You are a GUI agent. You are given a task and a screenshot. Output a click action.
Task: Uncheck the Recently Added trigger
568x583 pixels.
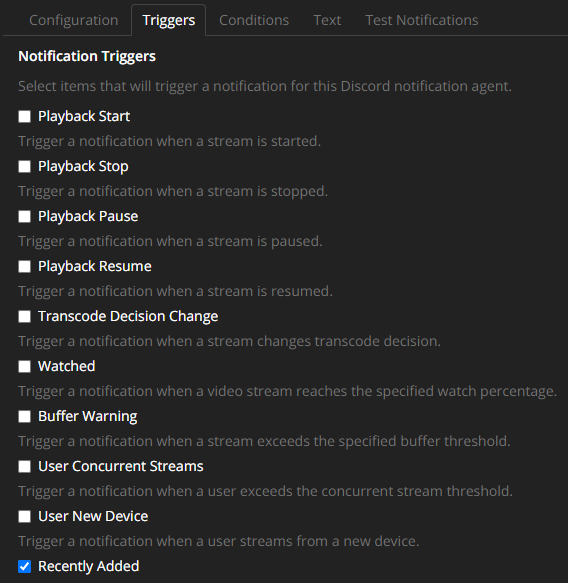click(x=25, y=566)
